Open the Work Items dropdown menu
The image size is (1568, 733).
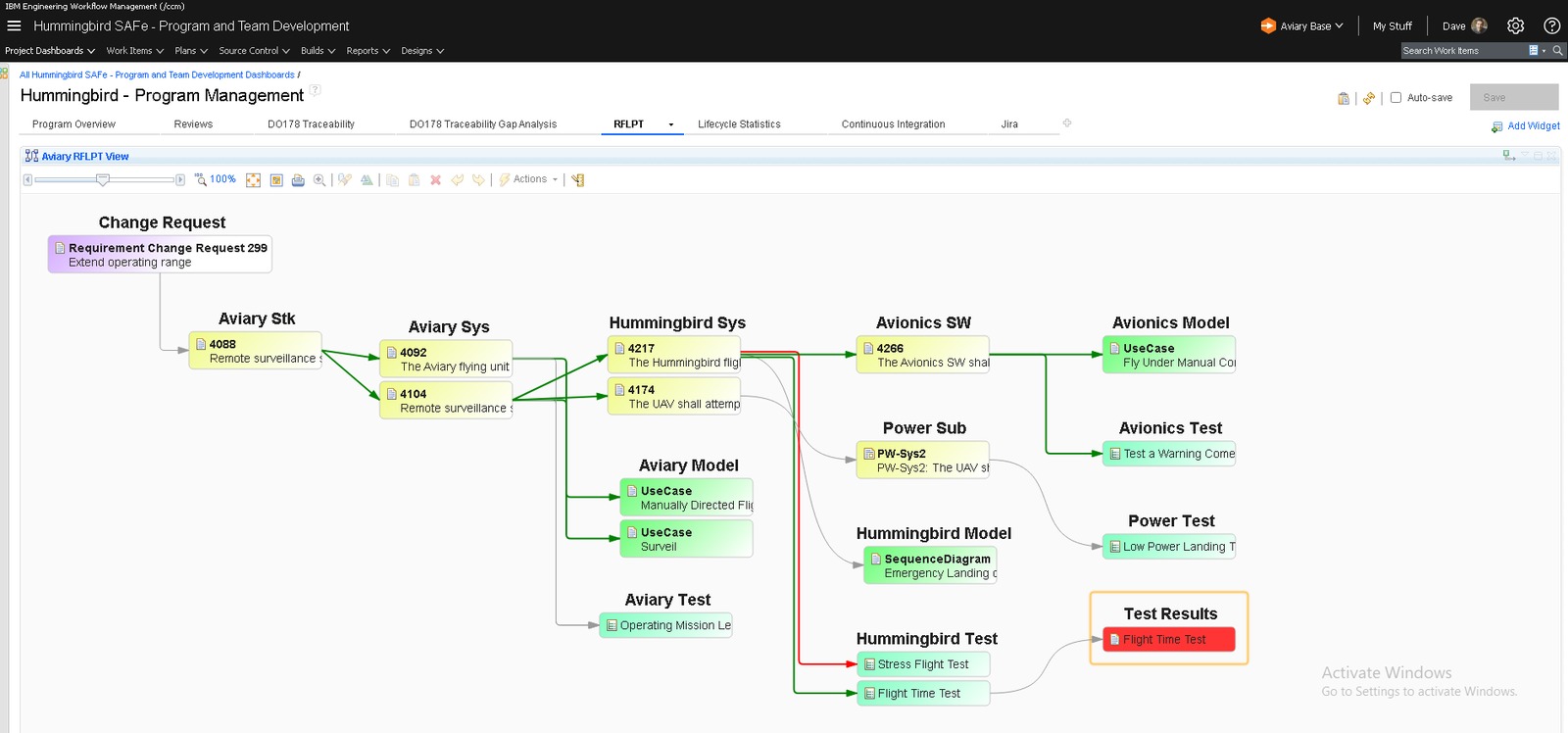[x=135, y=51]
